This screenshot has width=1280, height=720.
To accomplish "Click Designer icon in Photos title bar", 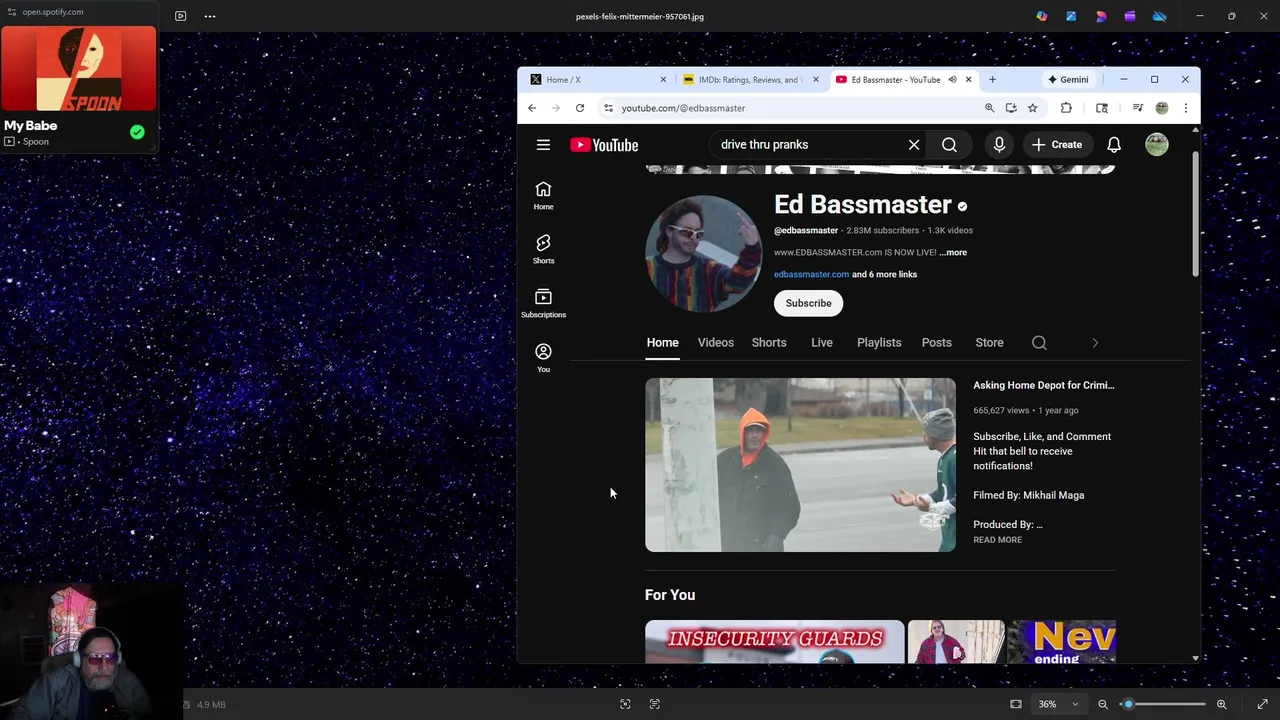I will (x=1101, y=16).
